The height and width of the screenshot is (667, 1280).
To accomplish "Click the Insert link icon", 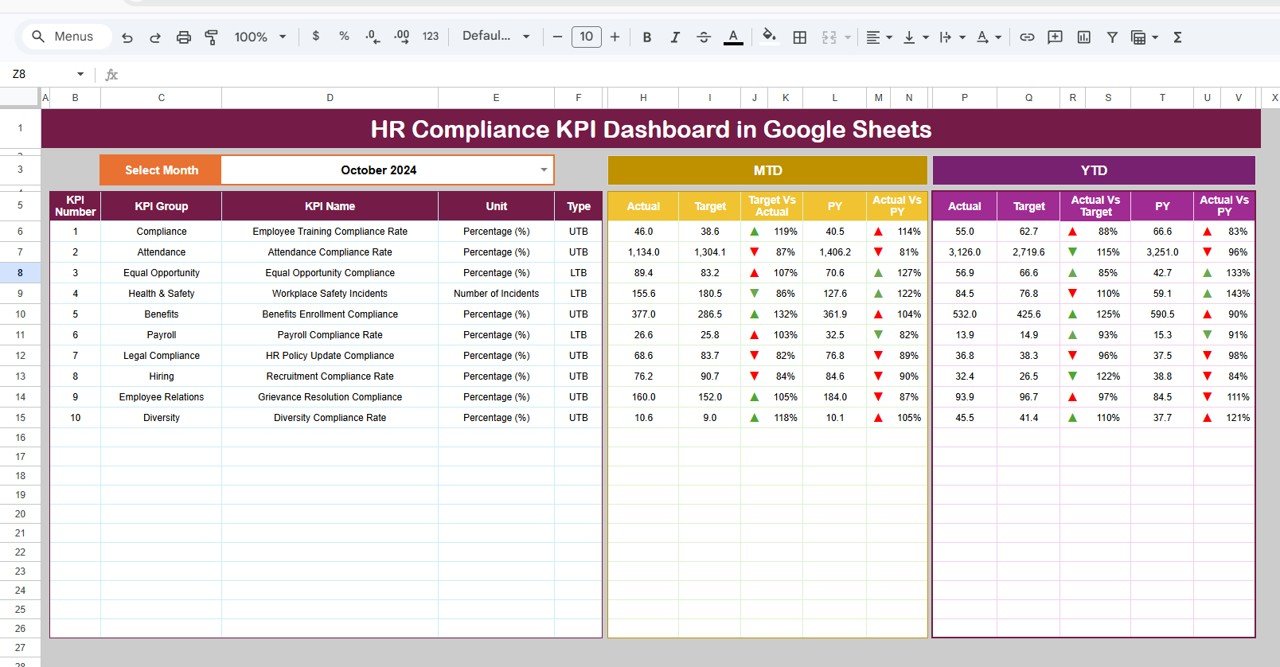I will click(1027, 36).
